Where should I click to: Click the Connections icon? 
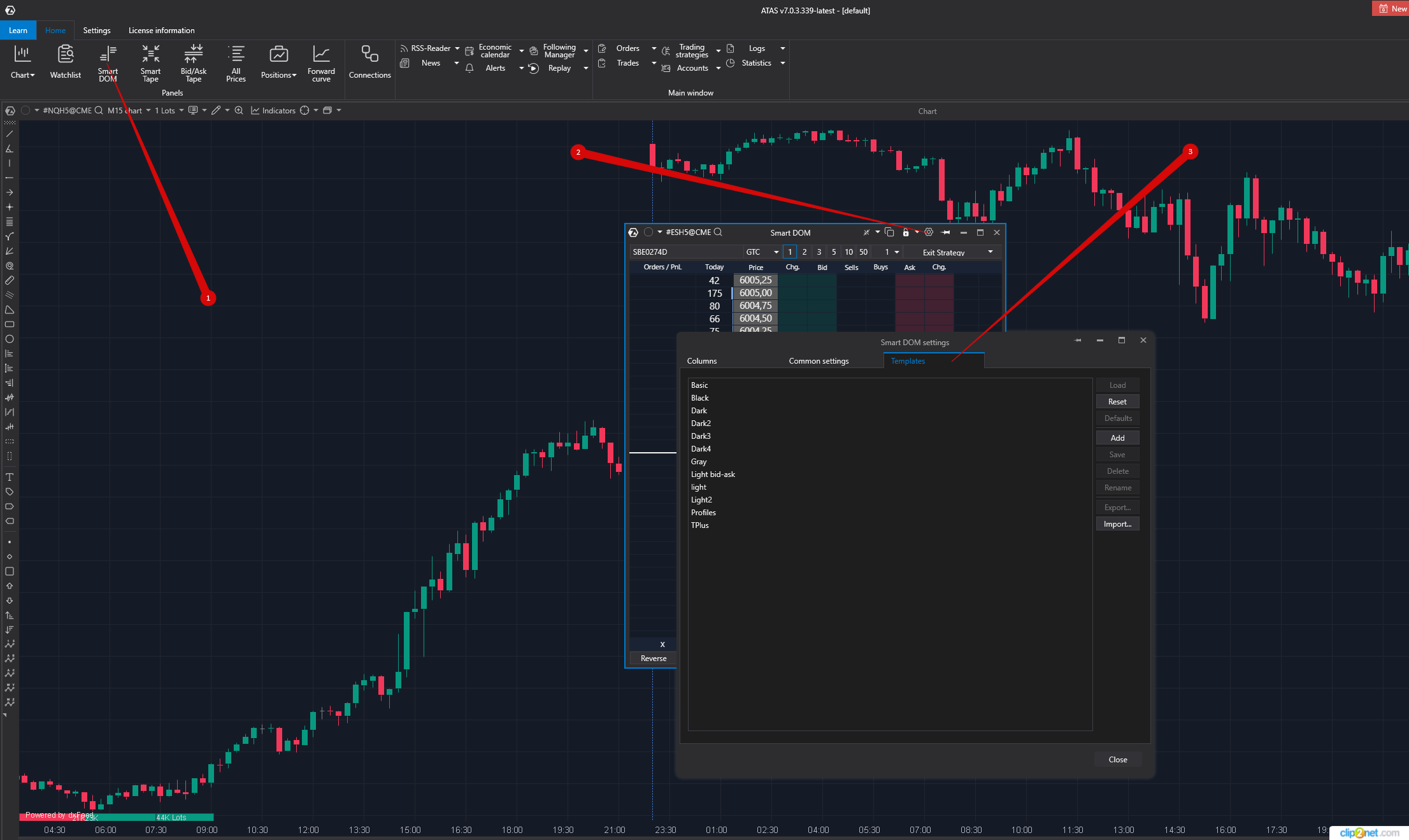pos(369,62)
